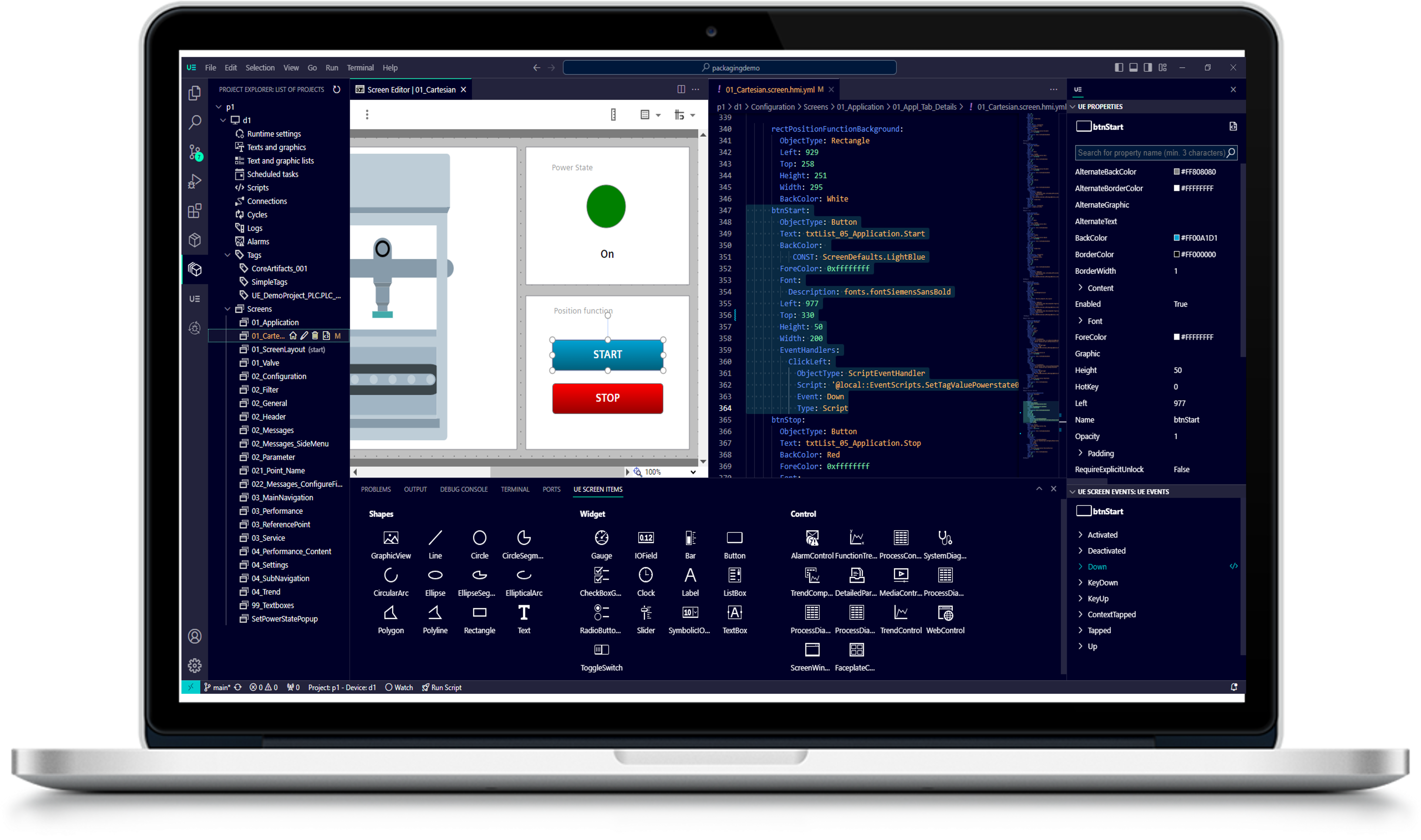Screen dimensions: 1421x840
Task: Select the Circle shape item
Action: [x=479, y=545]
